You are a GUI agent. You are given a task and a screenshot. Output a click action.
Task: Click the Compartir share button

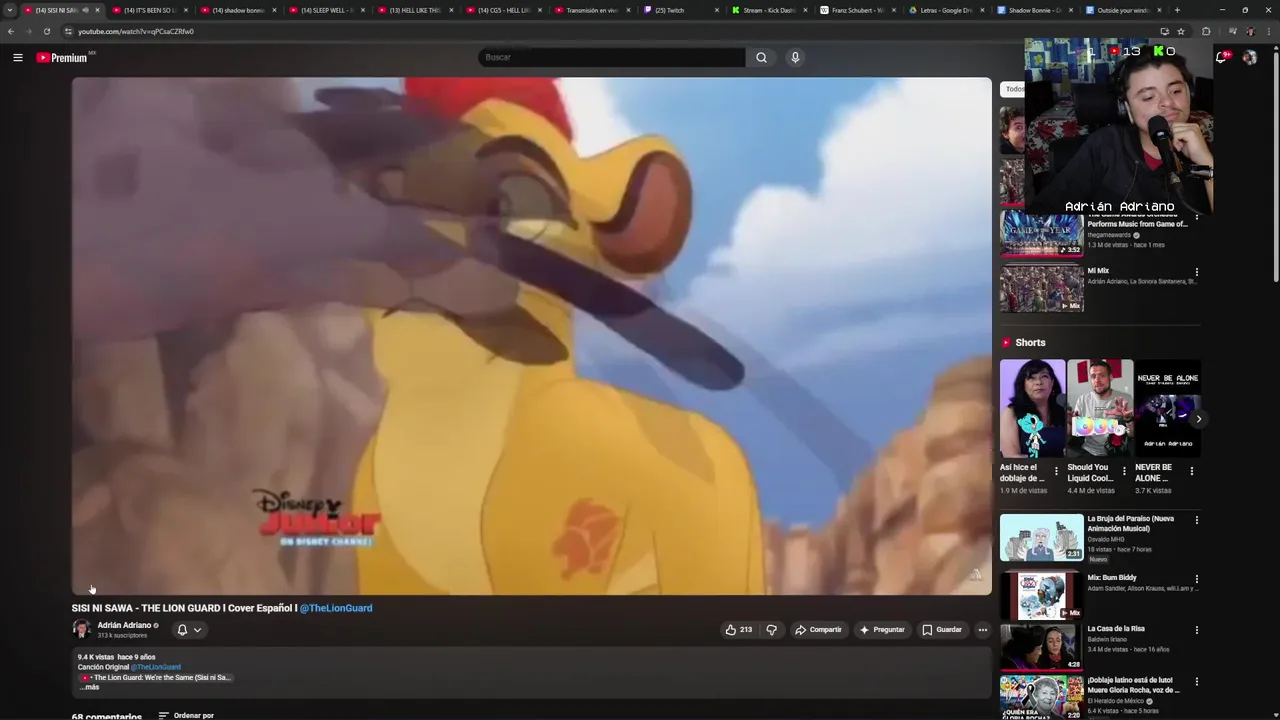click(818, 630)
